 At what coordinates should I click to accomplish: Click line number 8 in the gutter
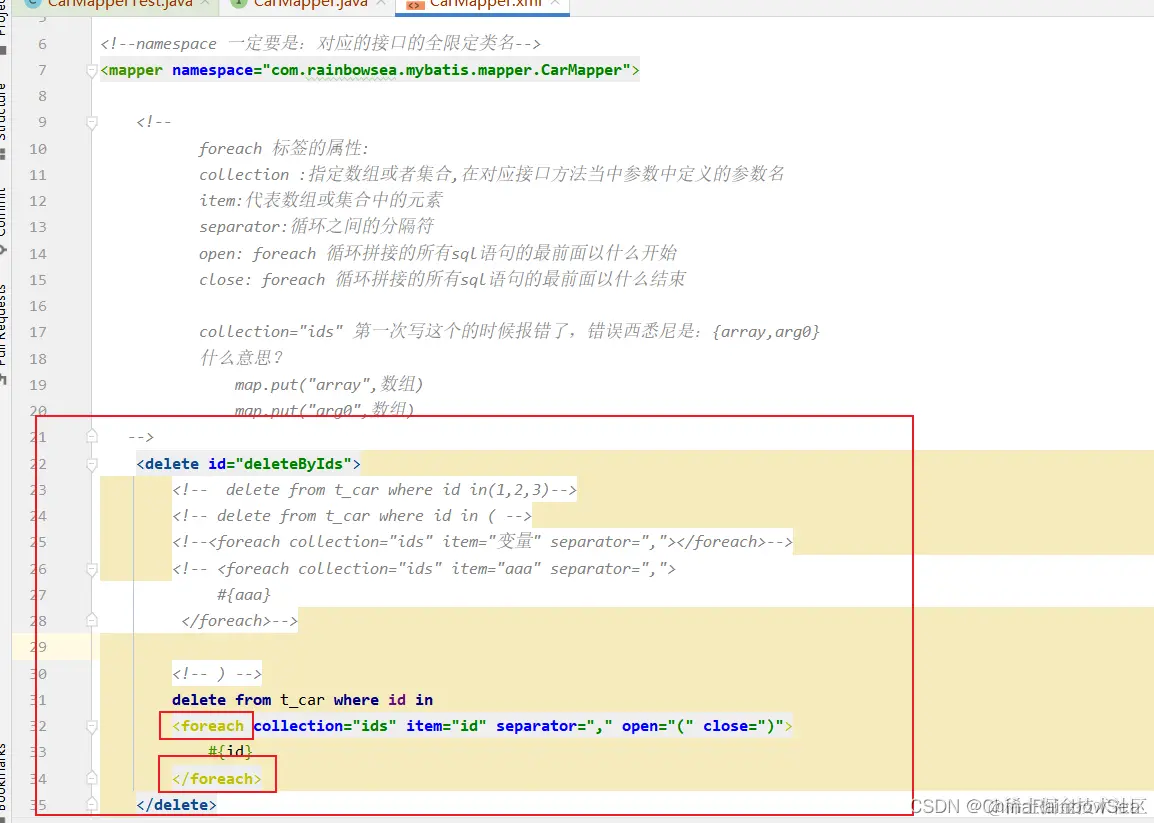click(x=42, y=96)
